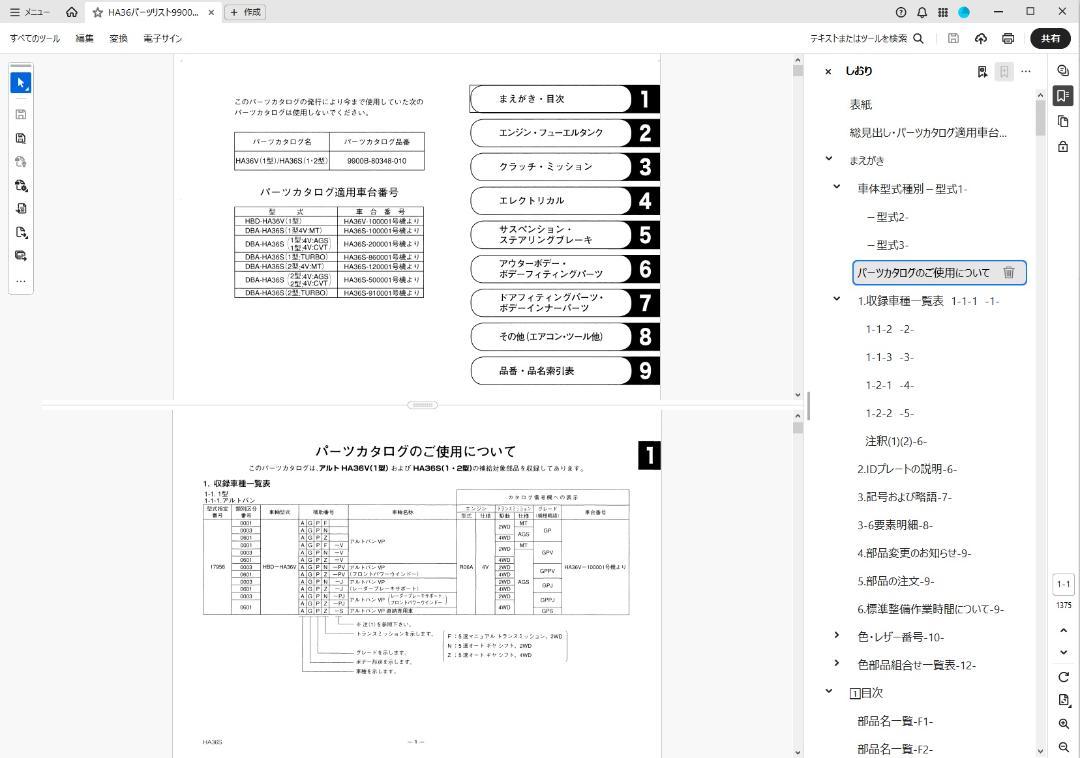Open the 編集 menu

[x=84, y=39]
